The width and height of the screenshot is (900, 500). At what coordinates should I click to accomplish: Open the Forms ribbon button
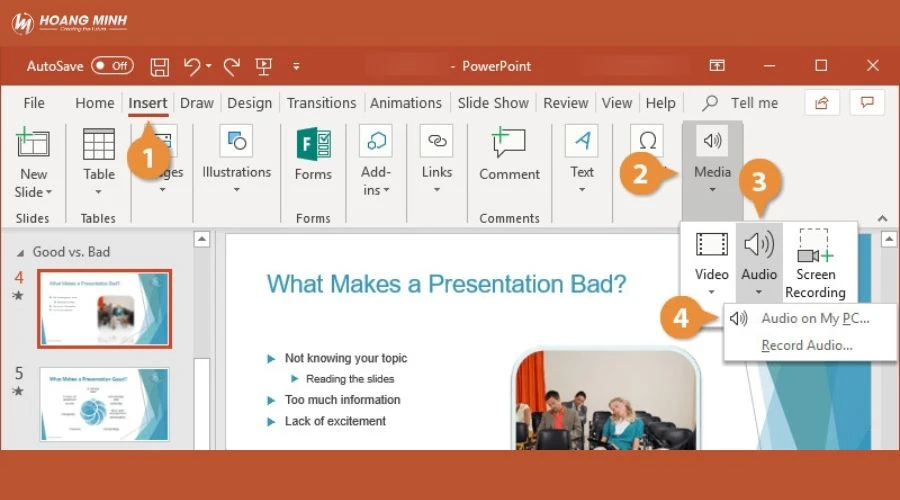tap(313, 156)
